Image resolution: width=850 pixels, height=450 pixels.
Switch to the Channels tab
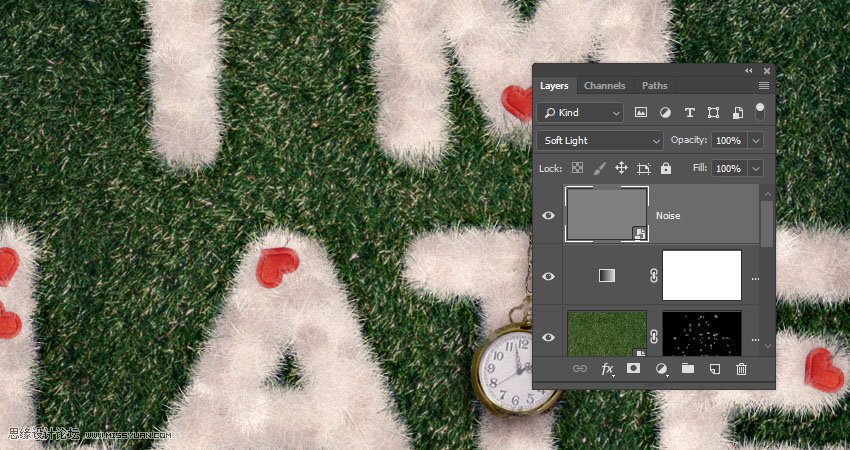(x=604, y=86)
